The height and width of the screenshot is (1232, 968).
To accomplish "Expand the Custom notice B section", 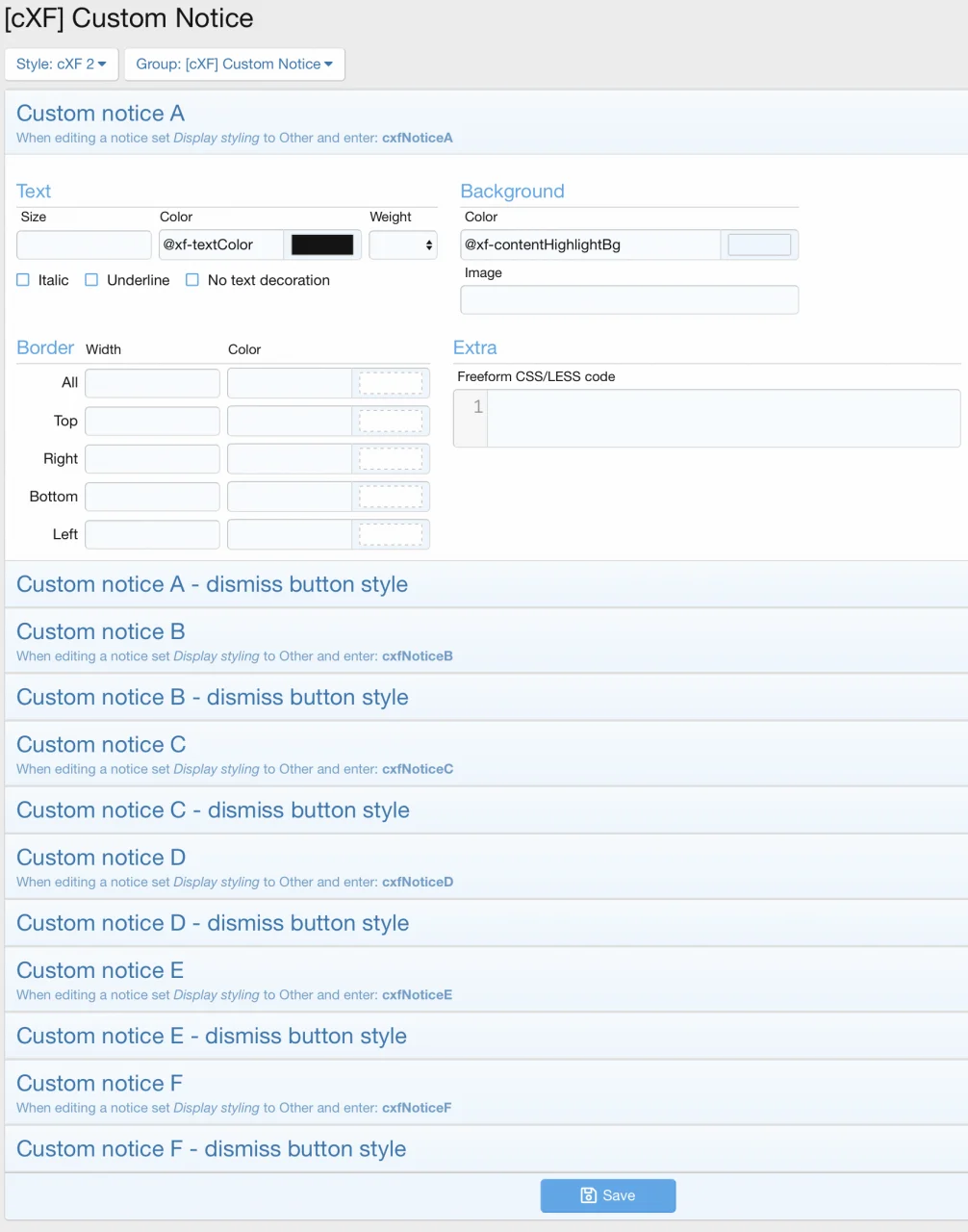I will (99, 631).
